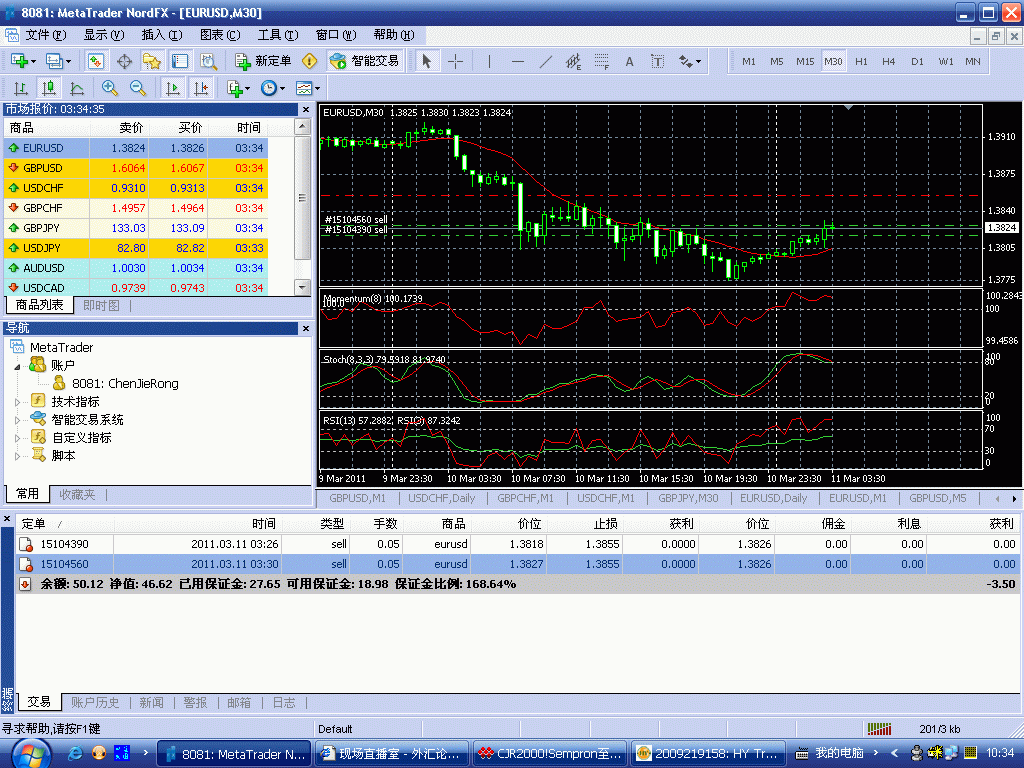Open the periodicity clock dropdown arrow
This screenshot has height=768, width=1024.
pyautogui.click(x=282, y=88)
